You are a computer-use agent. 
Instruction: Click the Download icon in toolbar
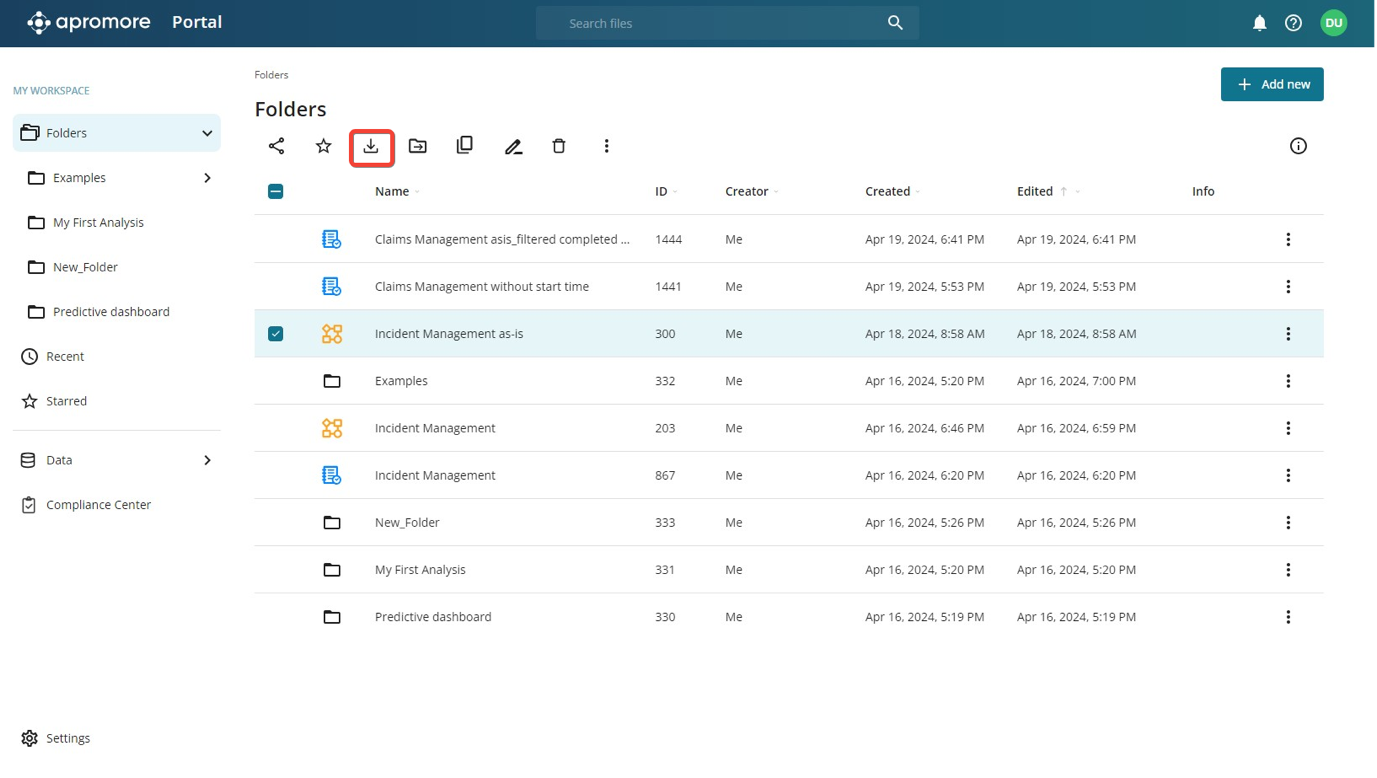point(371,147)
